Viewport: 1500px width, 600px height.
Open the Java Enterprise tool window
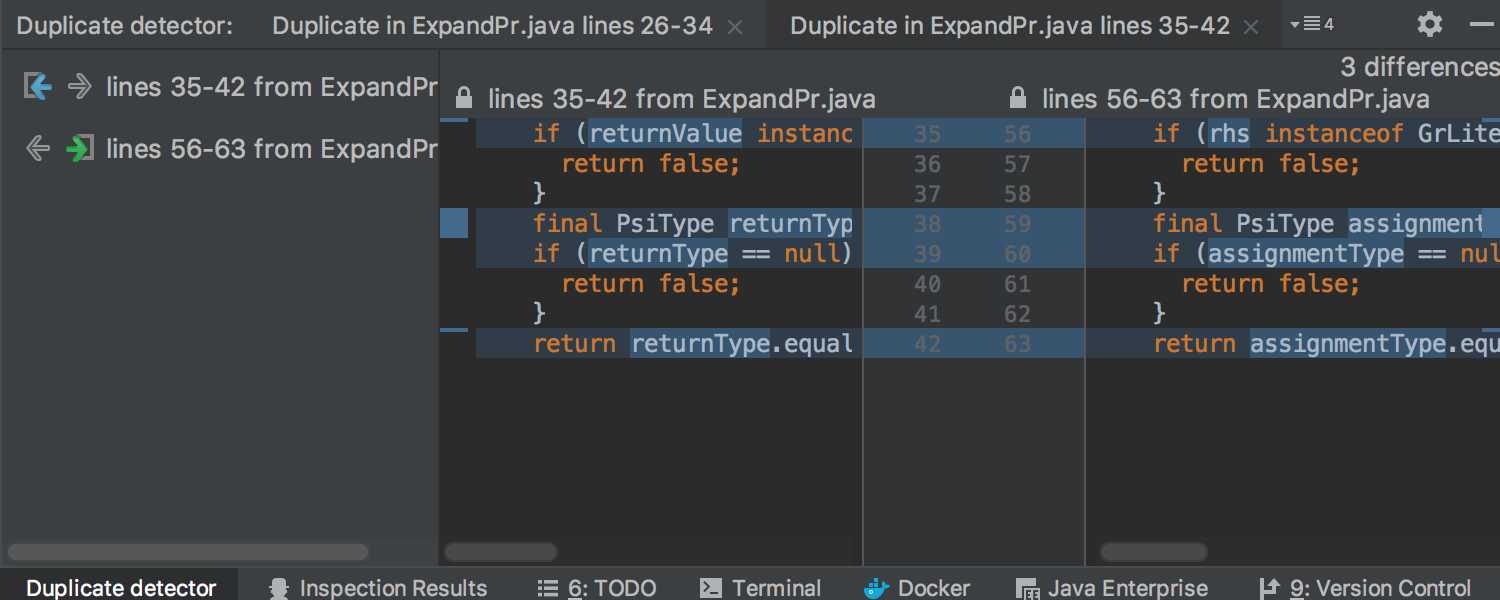(x=1112, y=588)
